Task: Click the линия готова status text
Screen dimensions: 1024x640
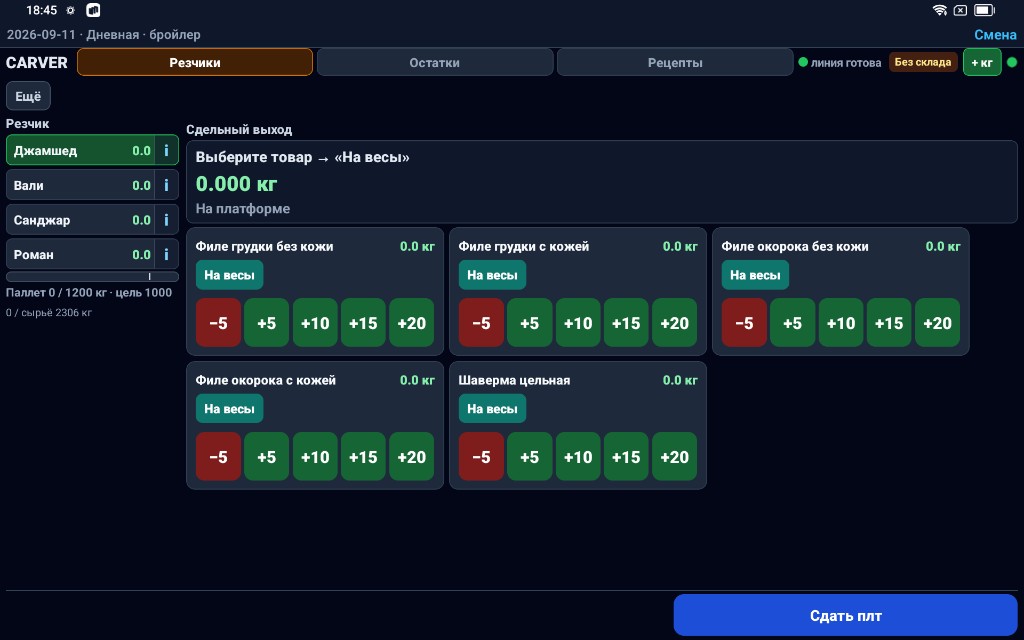Action: pyautogui.click(x=846, y=63)
